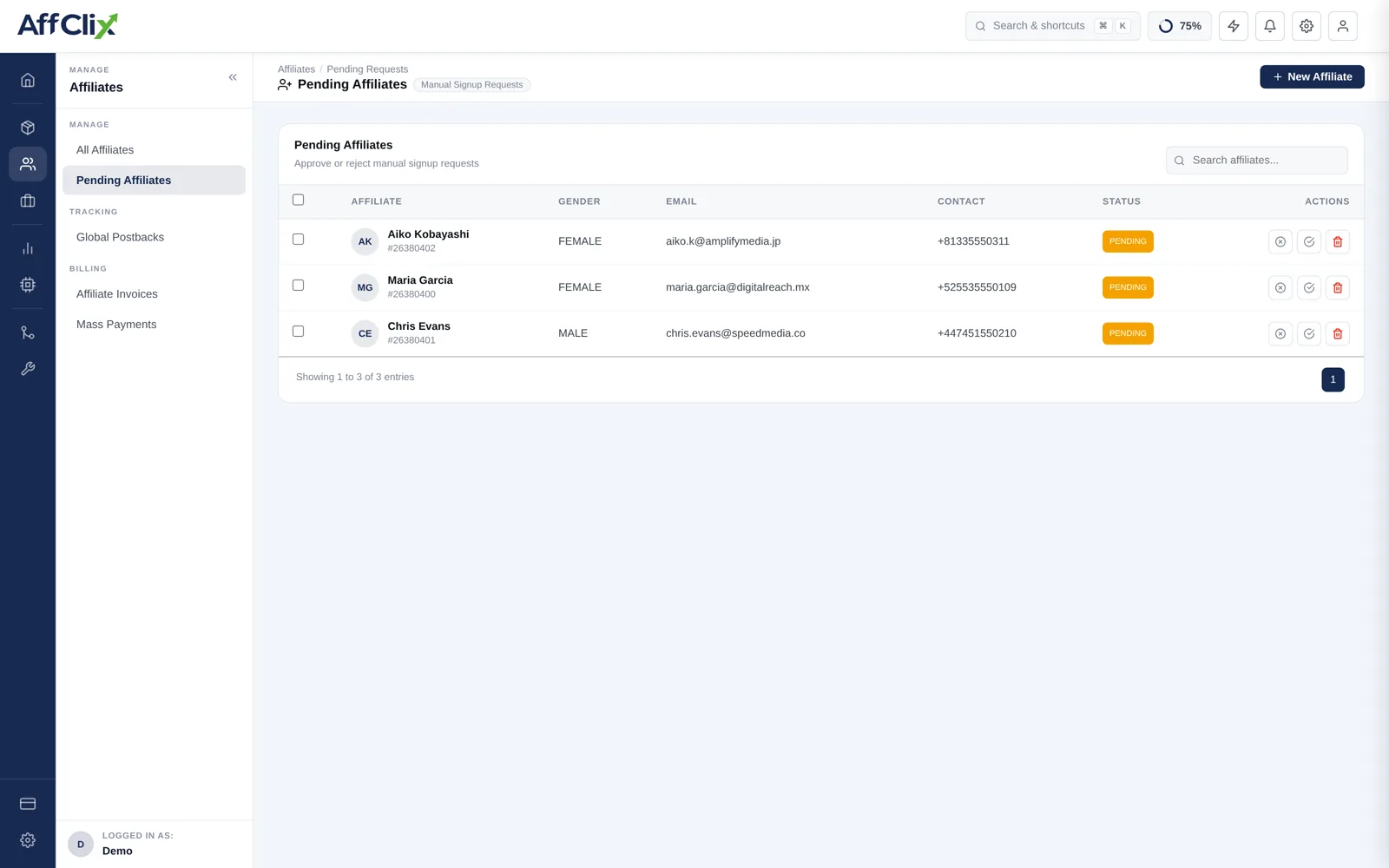Check the Chris Evans row checkbox

pos(298,332)
